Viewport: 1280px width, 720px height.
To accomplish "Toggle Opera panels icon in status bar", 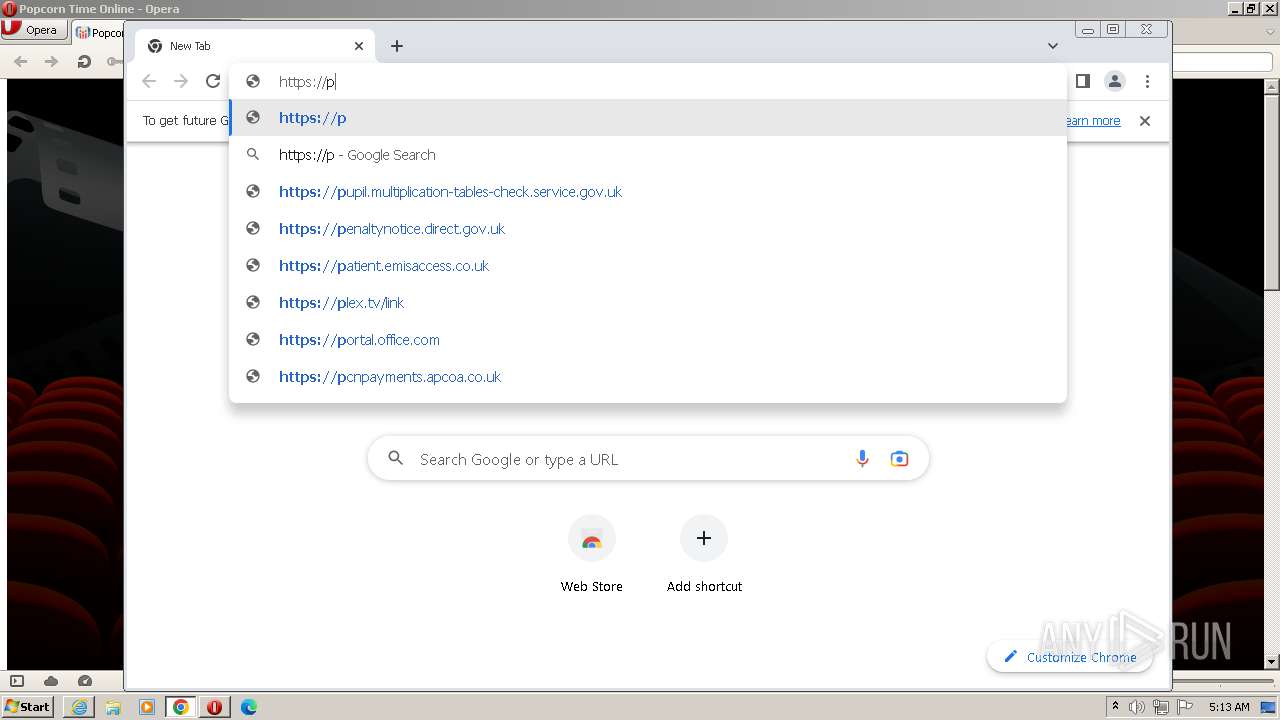I will pos(16,681).
